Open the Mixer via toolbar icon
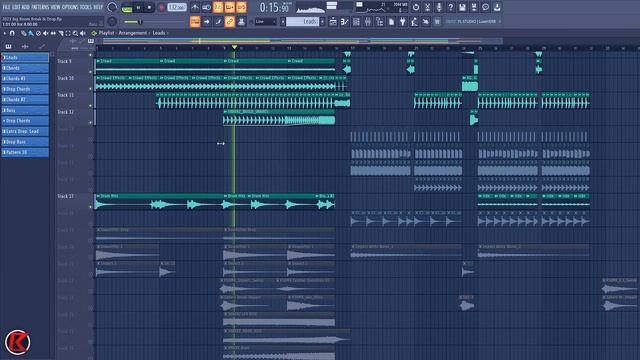The height and width of the screenshot is (360, 640). (368, 22)
